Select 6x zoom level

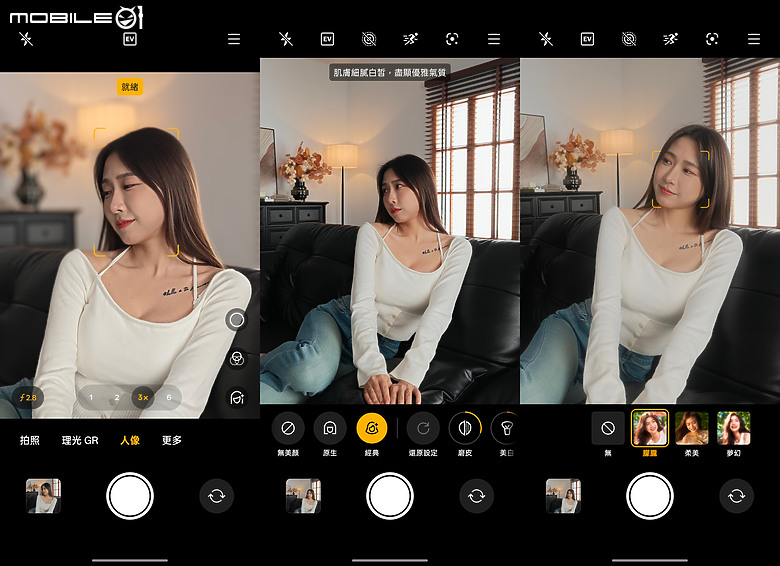[x=169, y=397]
